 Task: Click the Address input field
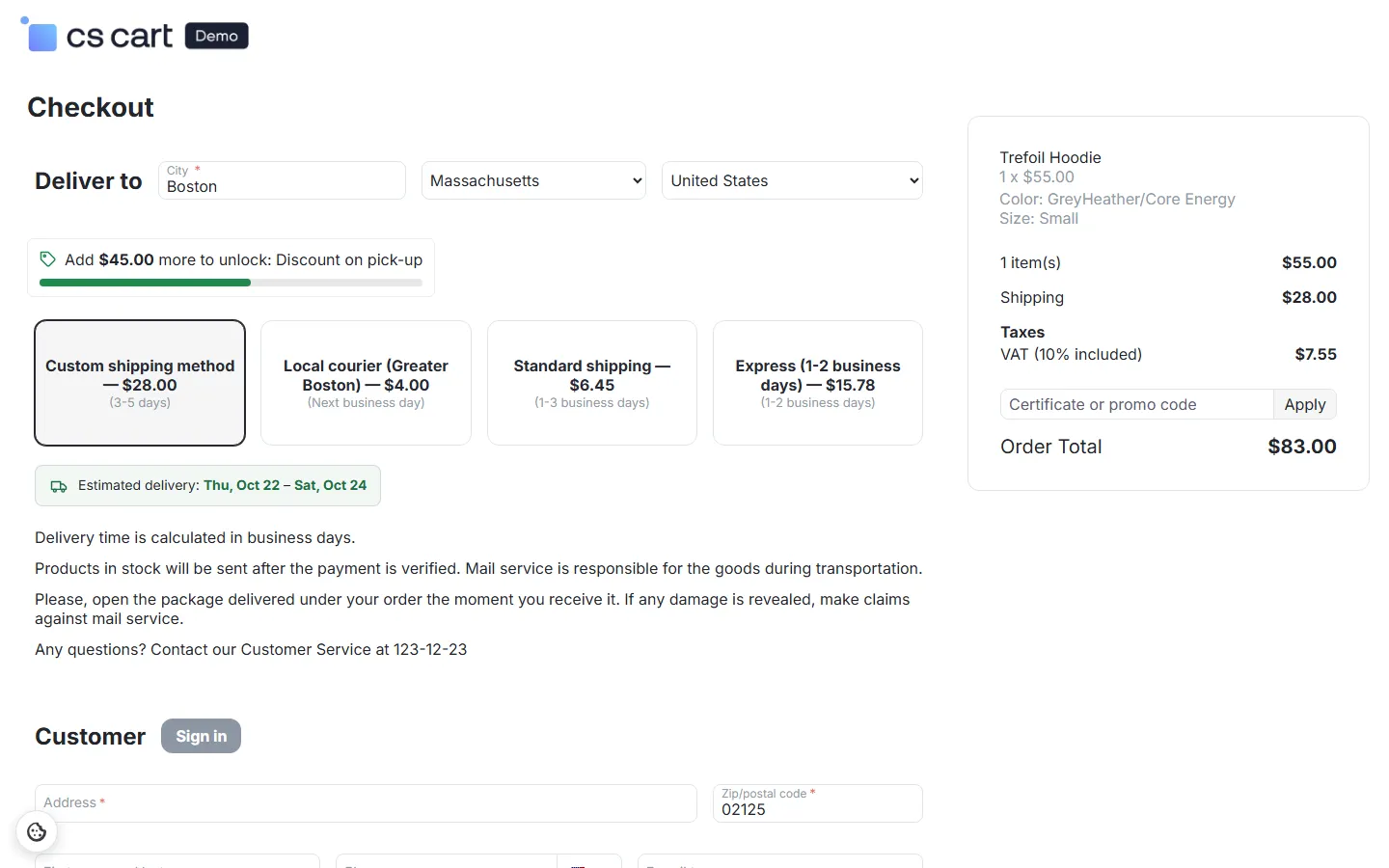pyautogui.click(x=366, y=803)
